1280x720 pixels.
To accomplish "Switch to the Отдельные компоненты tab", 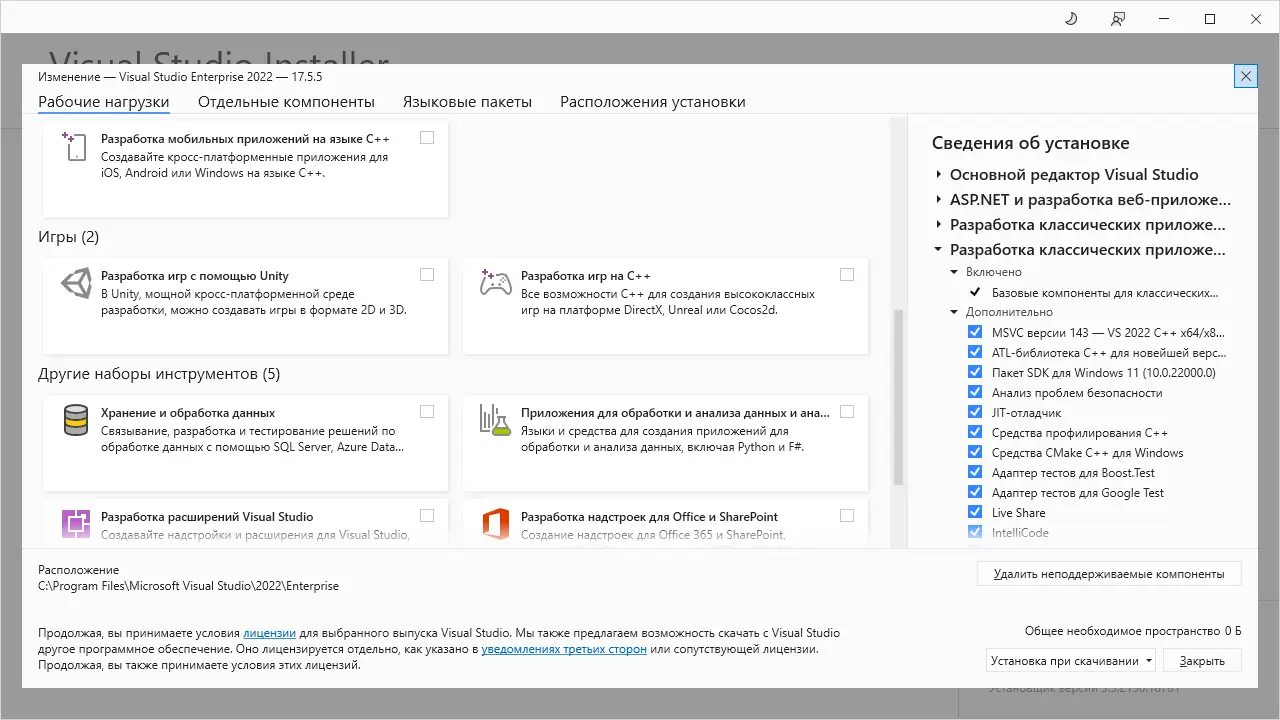I will (286, 102).
